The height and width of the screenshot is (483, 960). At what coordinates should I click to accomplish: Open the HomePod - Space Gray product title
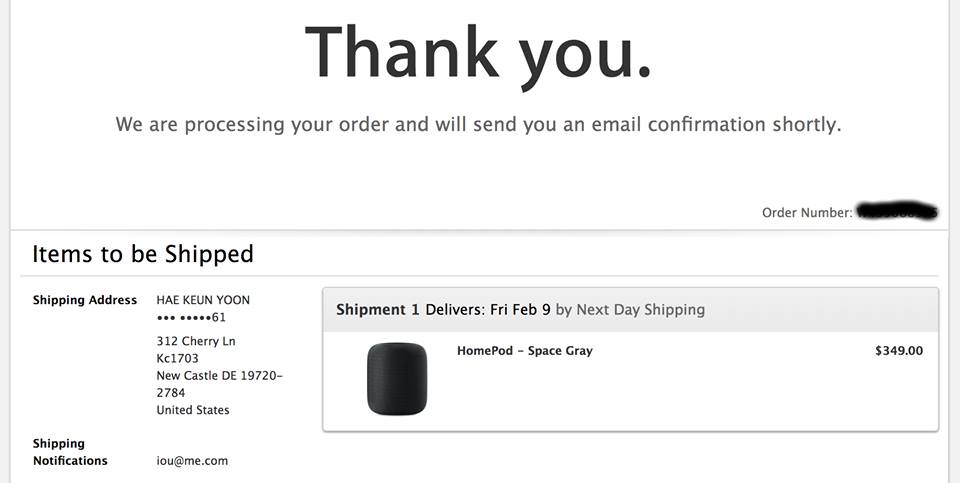click(525, 351)
